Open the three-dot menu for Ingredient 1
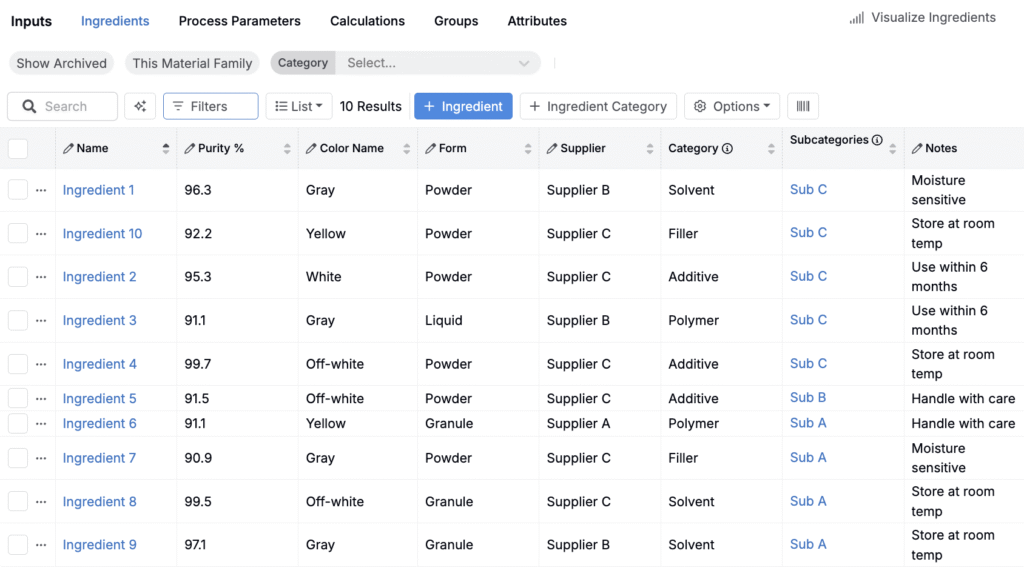 41,190
